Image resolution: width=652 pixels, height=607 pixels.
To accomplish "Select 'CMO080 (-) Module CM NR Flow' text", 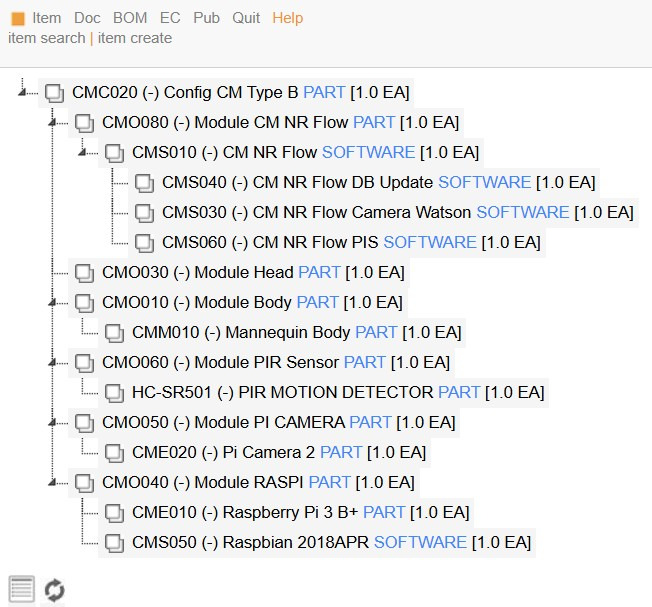I will (x=225, y=122).
